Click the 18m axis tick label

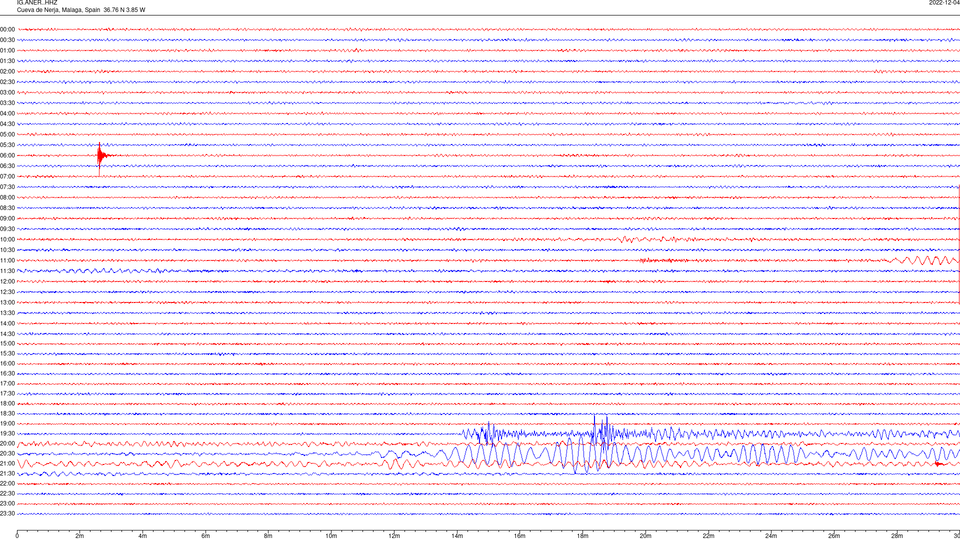point(582,536)
